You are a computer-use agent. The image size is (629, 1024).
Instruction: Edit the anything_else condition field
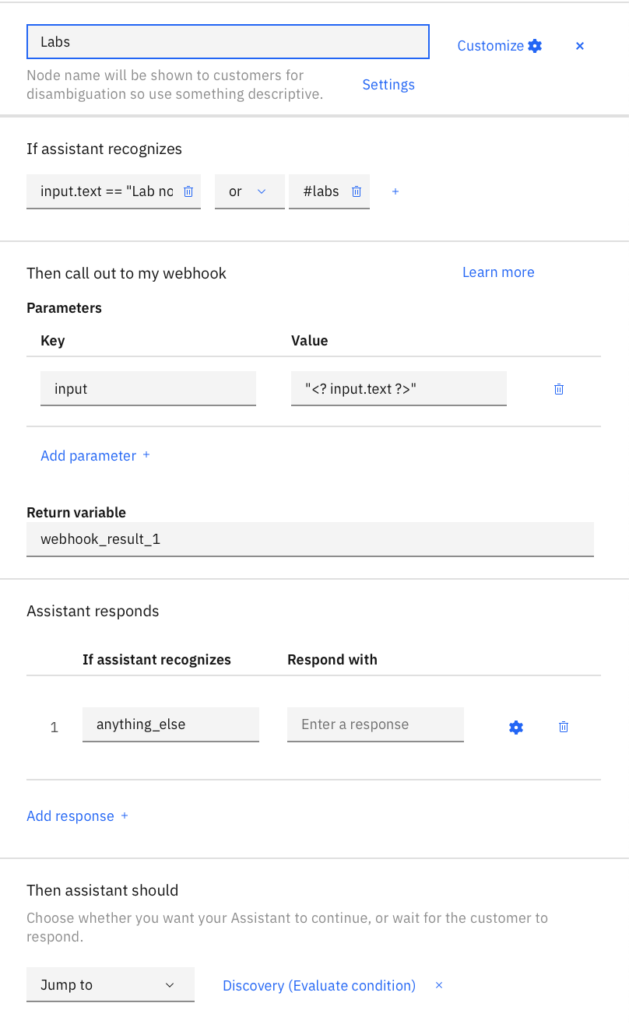(170, 723)
